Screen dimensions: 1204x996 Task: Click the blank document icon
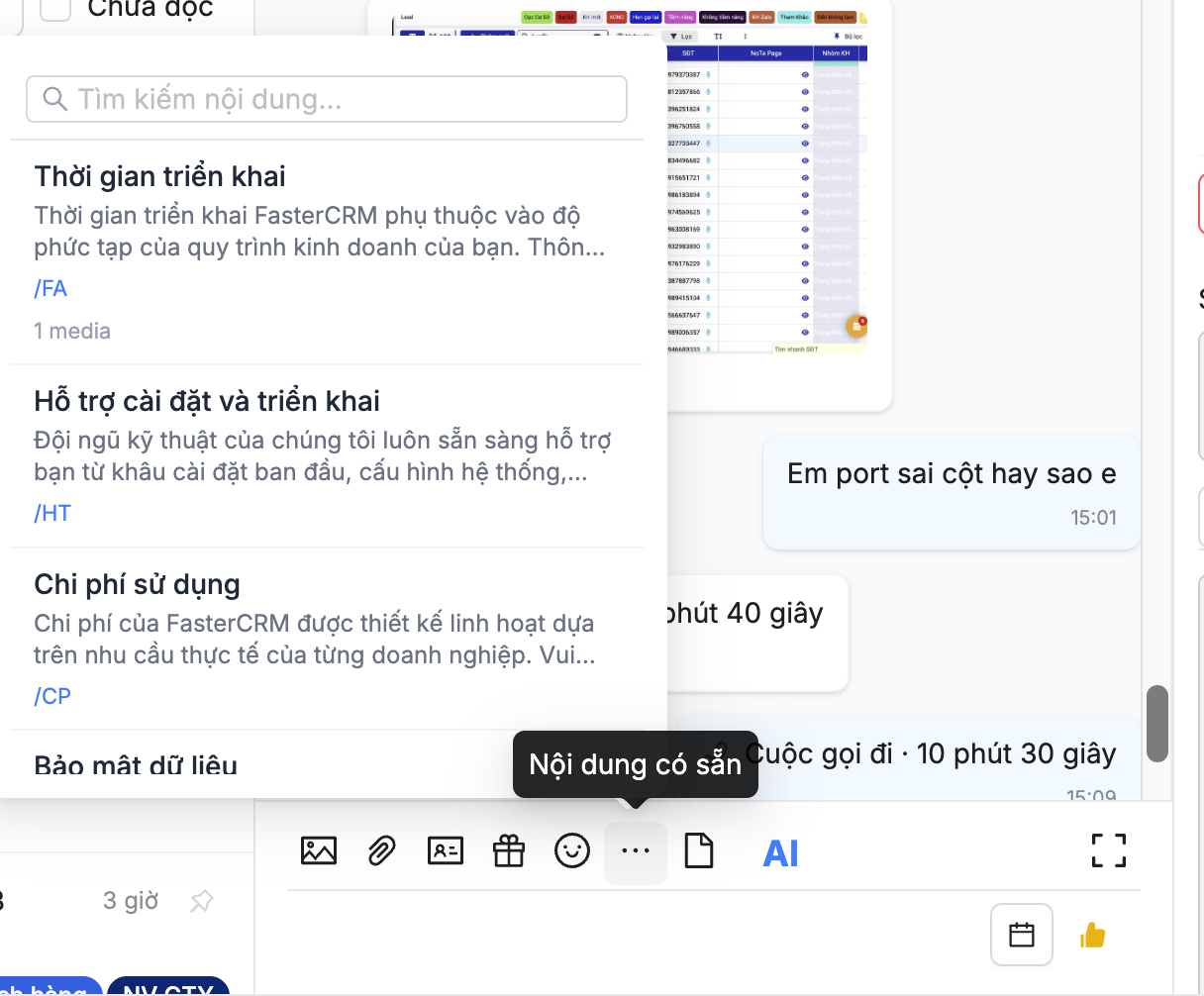pyautogui.click(x=699, y=851)
